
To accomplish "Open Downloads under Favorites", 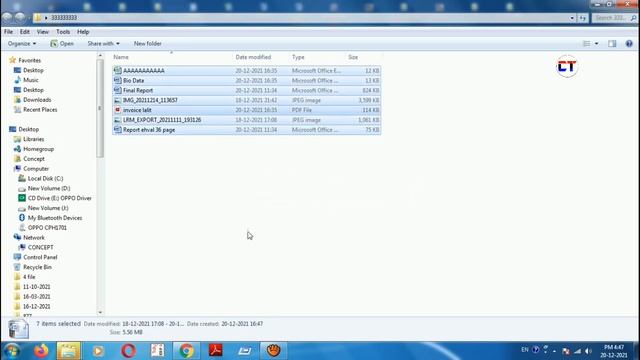I will [x=37, y=100].
